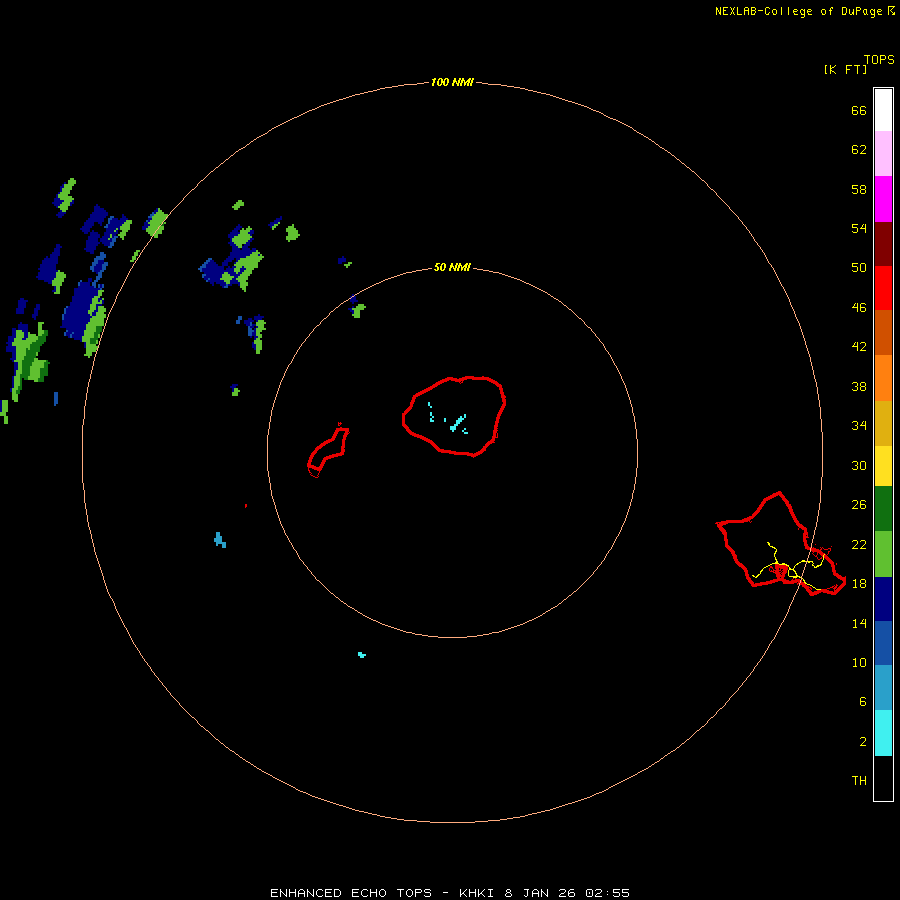Click the light blue echo southwest of center
This screenshot has width=900, height=900.
pyautogui.click(x=220, y=540)
